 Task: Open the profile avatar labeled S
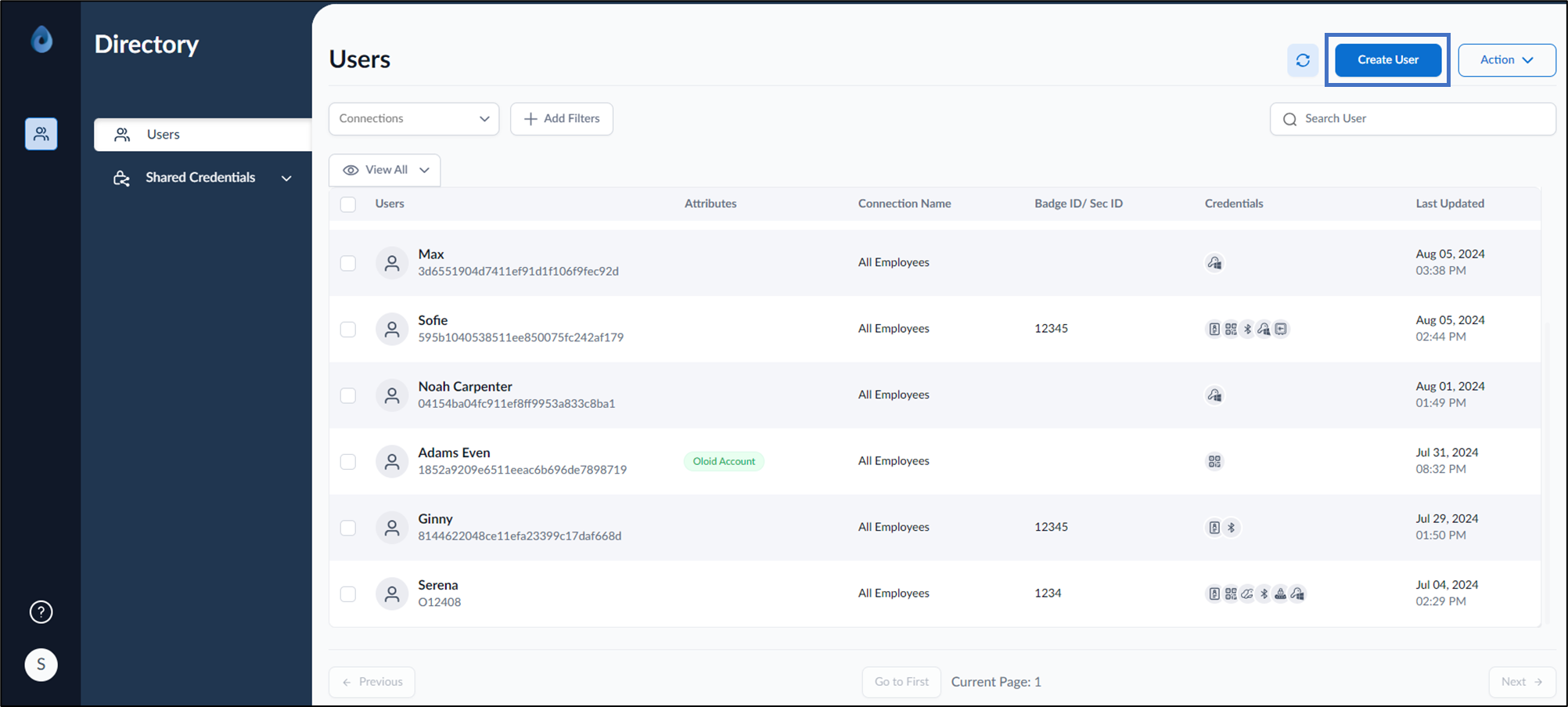(x=41, y=665)
